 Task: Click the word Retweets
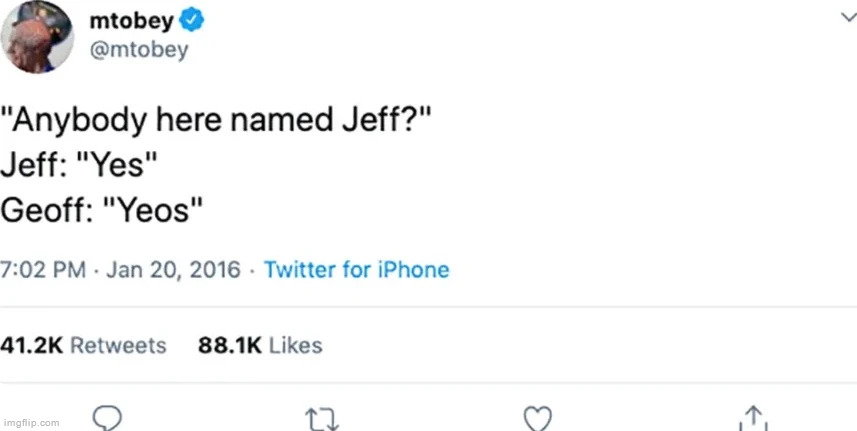click(118, 345)
